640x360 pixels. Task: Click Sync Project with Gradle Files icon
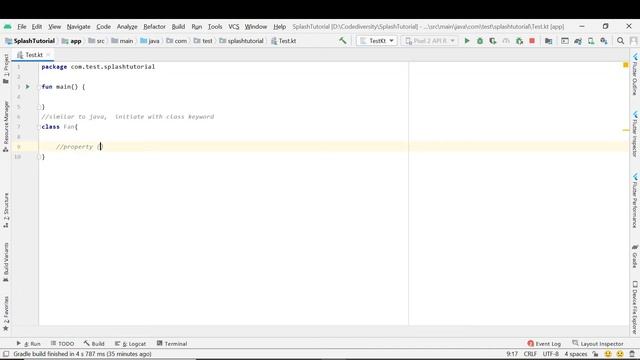[578, 41]
